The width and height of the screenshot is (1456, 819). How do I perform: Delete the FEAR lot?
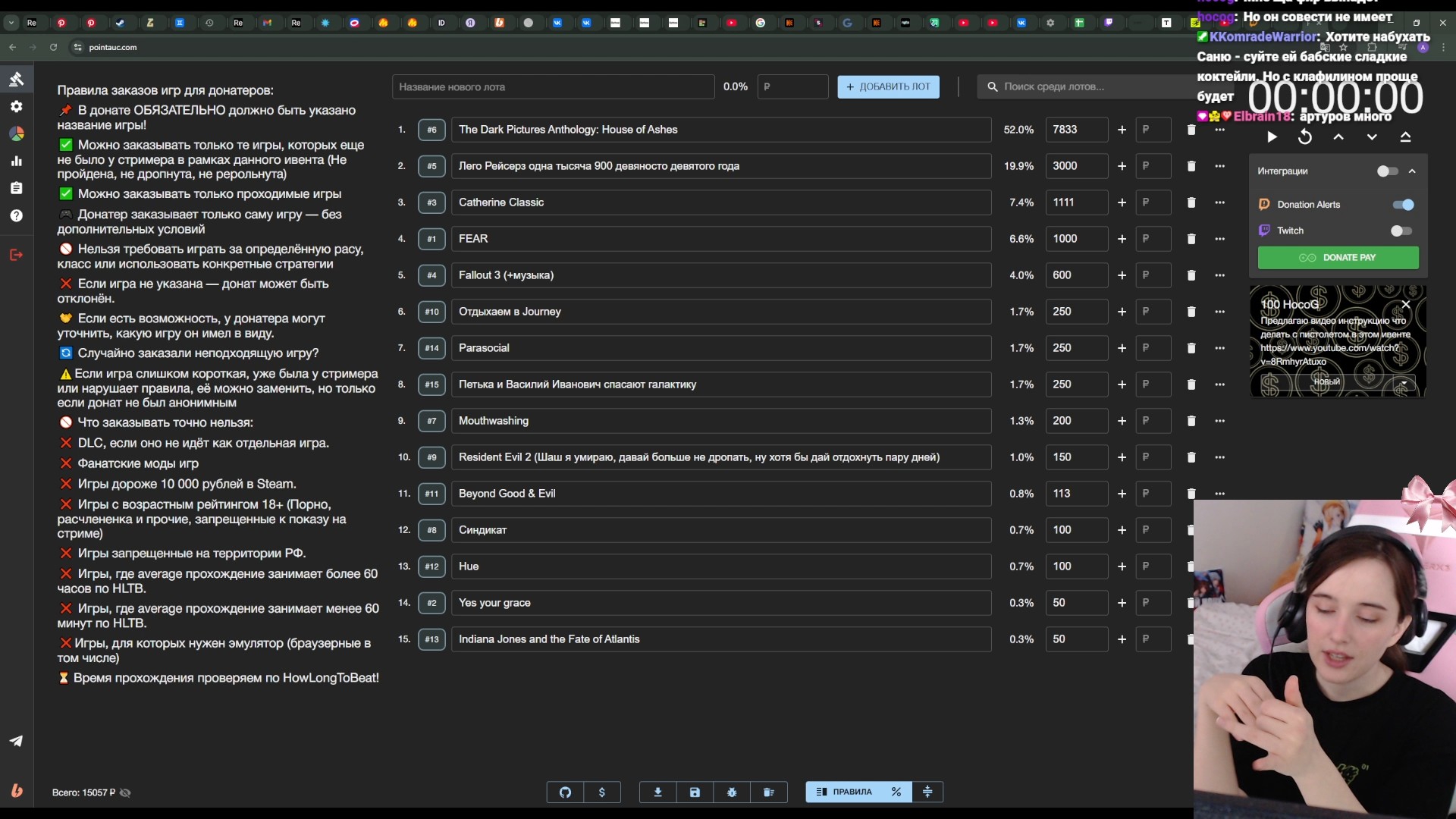pyautogui.click(x=1191, y=239)
